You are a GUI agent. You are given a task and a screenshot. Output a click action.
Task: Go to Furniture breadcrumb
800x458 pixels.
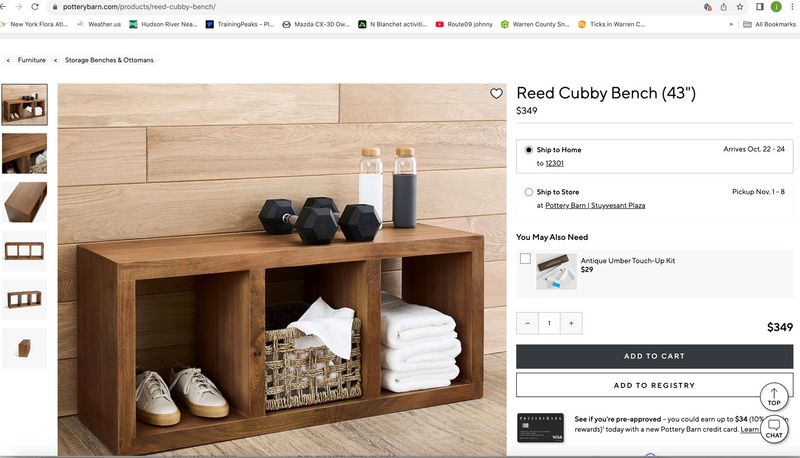click(32, 60)
